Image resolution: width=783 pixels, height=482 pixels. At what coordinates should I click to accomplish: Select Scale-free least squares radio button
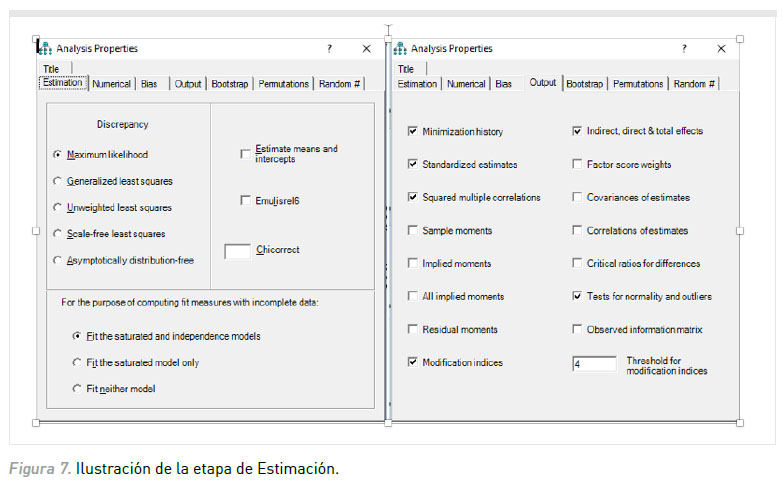click(57, 234)
